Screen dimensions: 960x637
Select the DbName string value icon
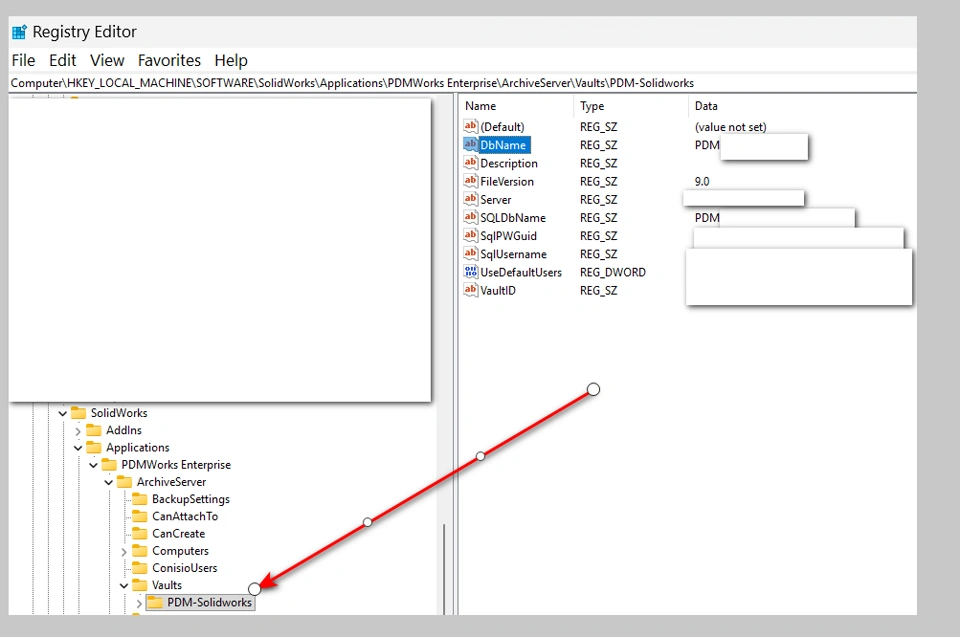pos(470,145)
